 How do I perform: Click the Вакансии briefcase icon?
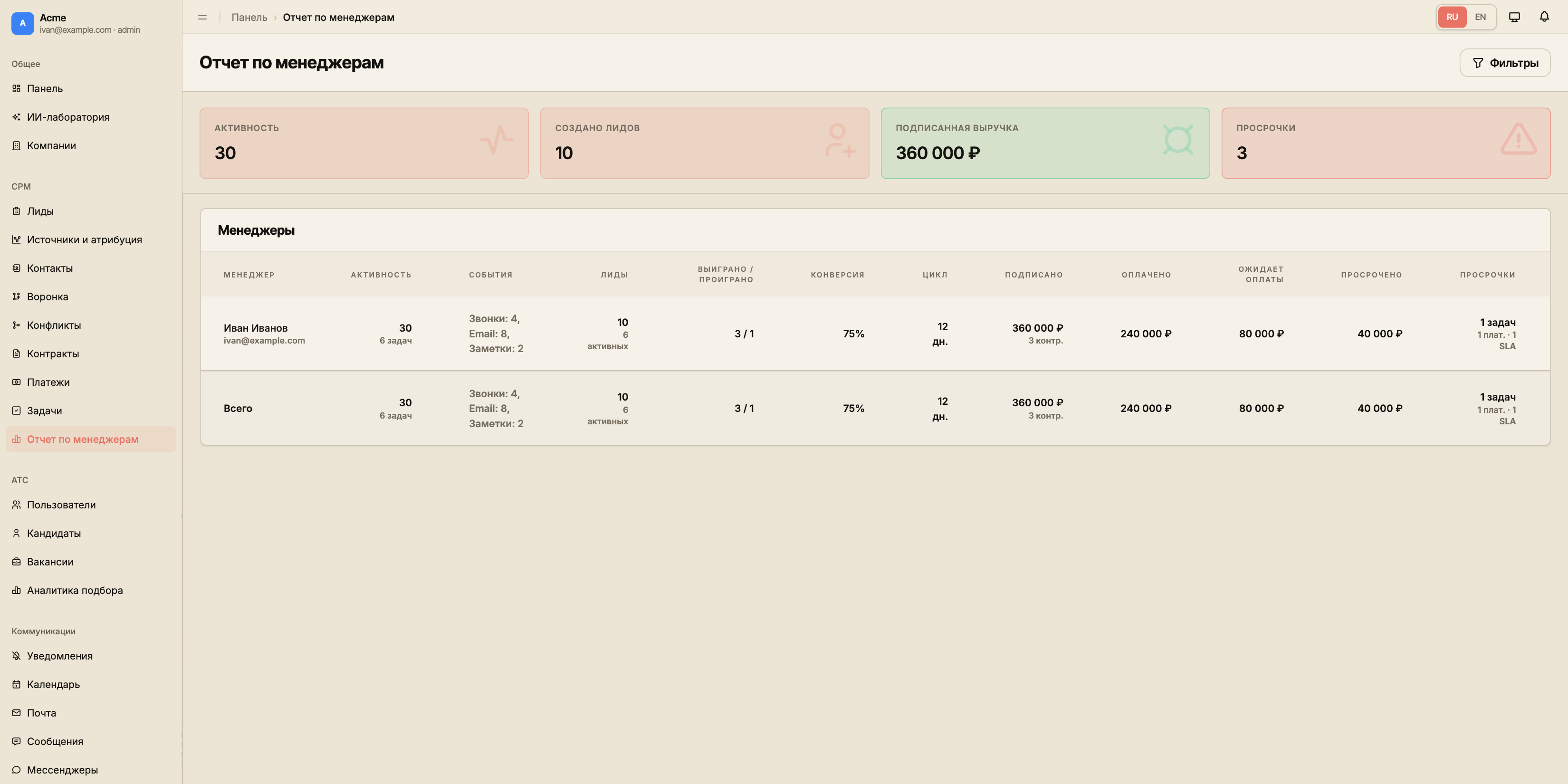(x=17, y=562)
